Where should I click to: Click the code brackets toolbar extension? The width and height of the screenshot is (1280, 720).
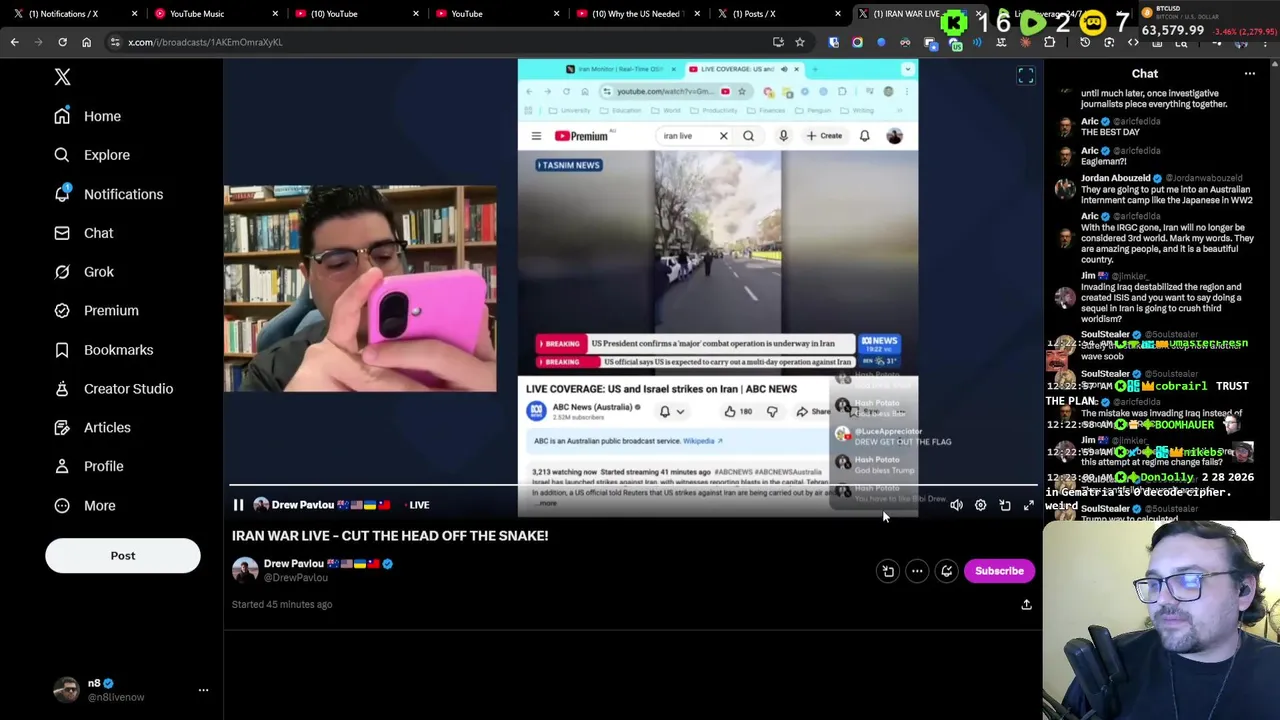[x=1133, y=42]
